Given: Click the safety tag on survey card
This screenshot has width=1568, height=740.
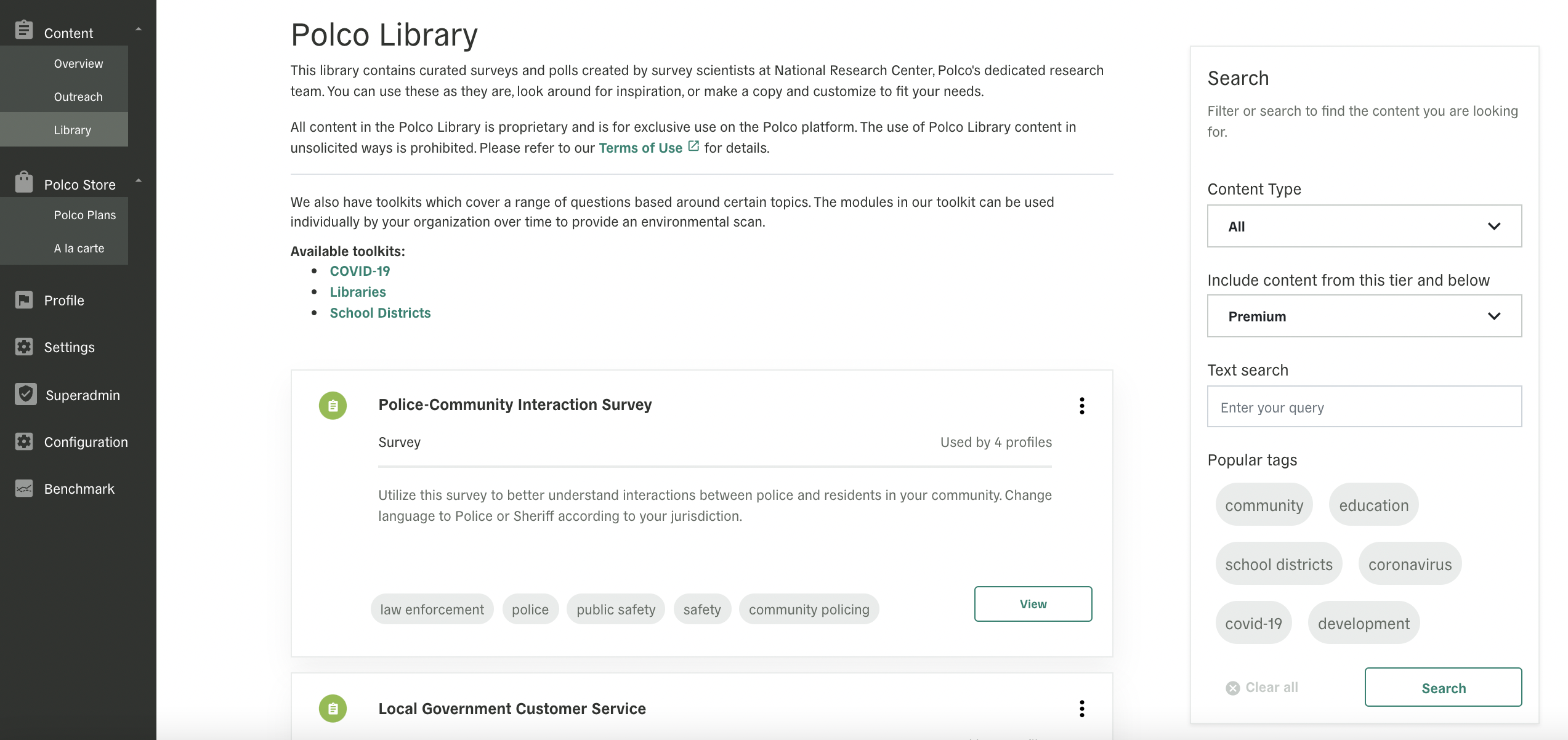Looking at the screenshot, I should tap(701, 609).
